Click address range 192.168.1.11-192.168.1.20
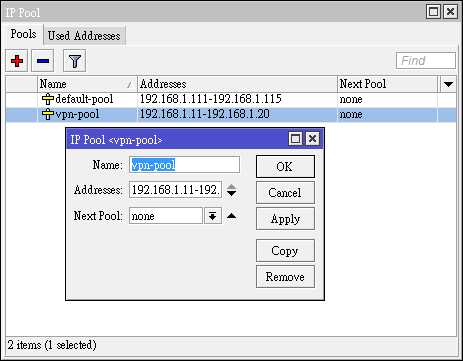 [x=204, y=114]
